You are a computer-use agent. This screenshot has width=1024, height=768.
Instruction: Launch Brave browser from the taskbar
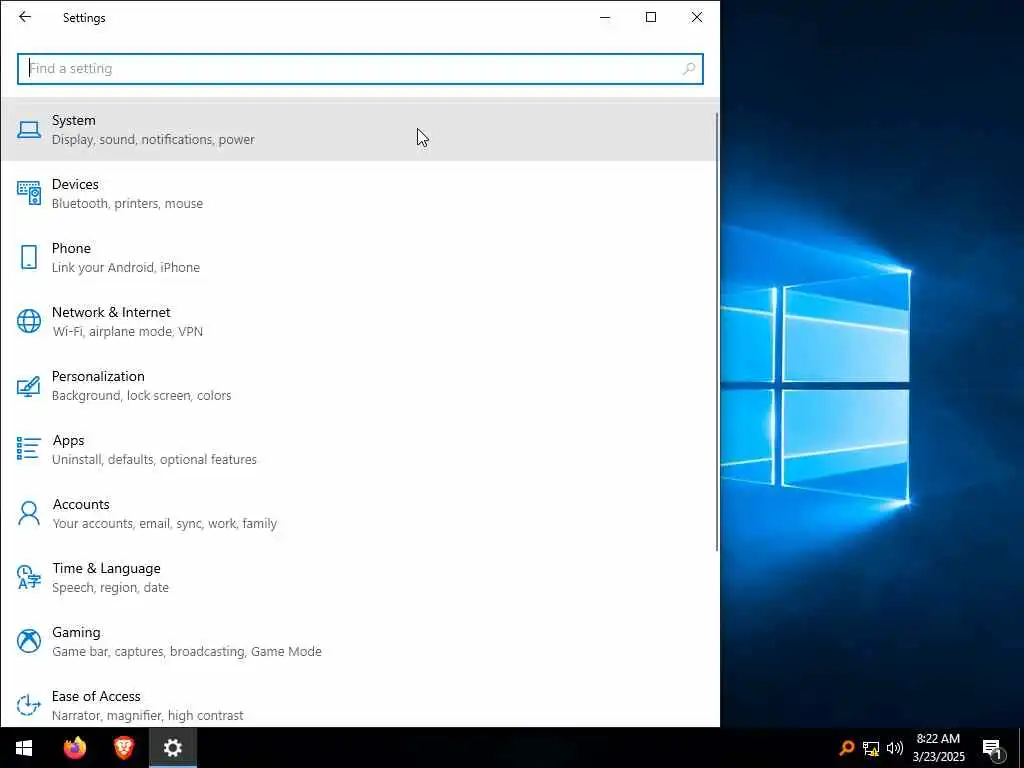click(123, 748)
